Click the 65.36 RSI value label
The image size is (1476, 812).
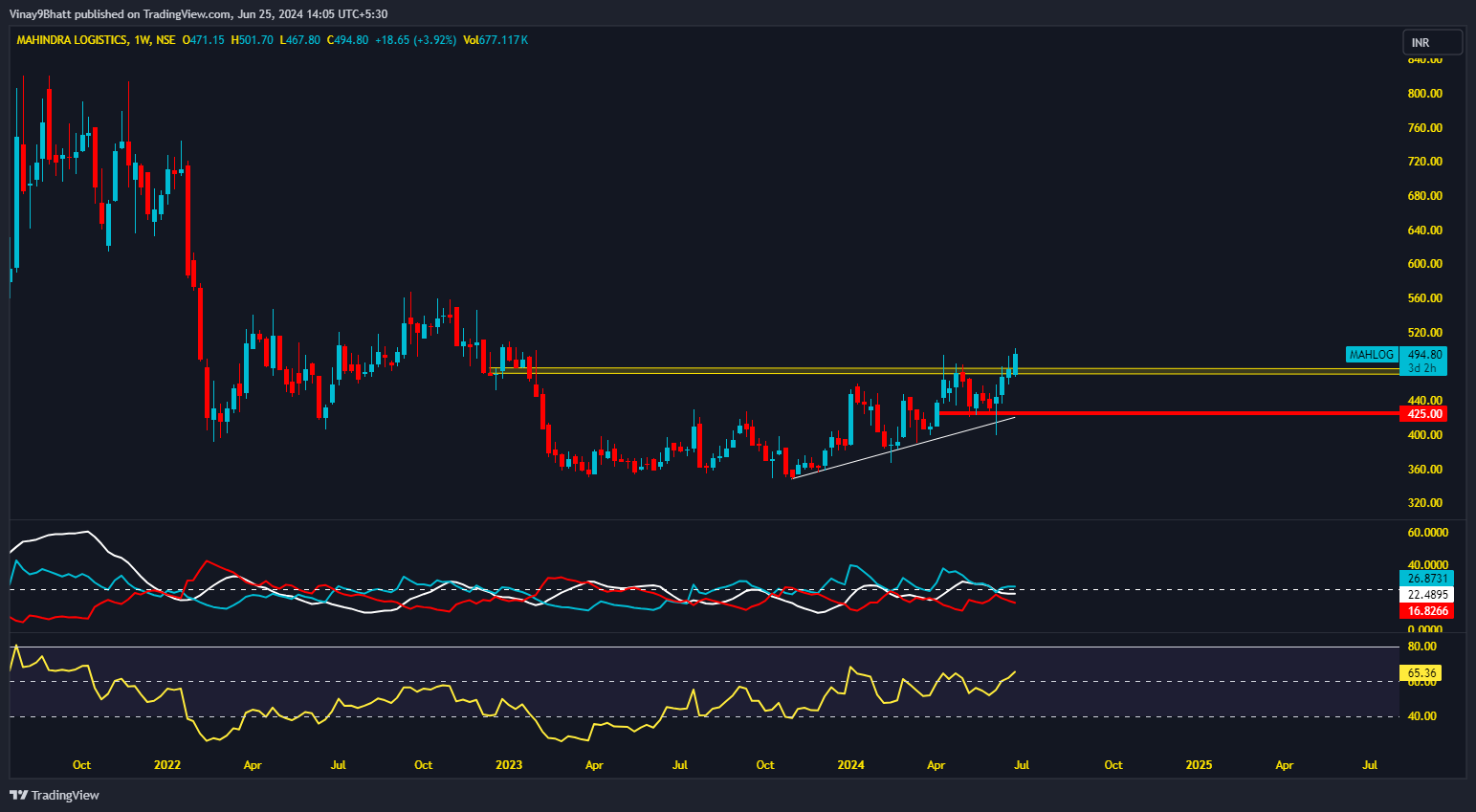coord(1421,673)
